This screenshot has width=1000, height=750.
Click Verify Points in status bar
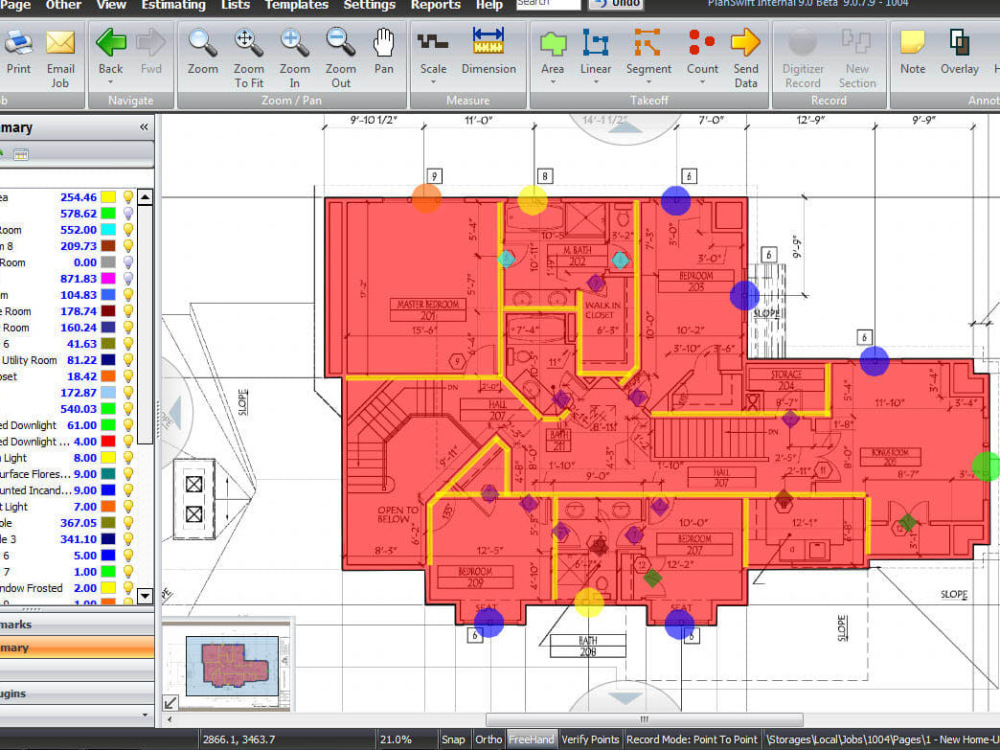pyautogui.click(x=590, y=739)
